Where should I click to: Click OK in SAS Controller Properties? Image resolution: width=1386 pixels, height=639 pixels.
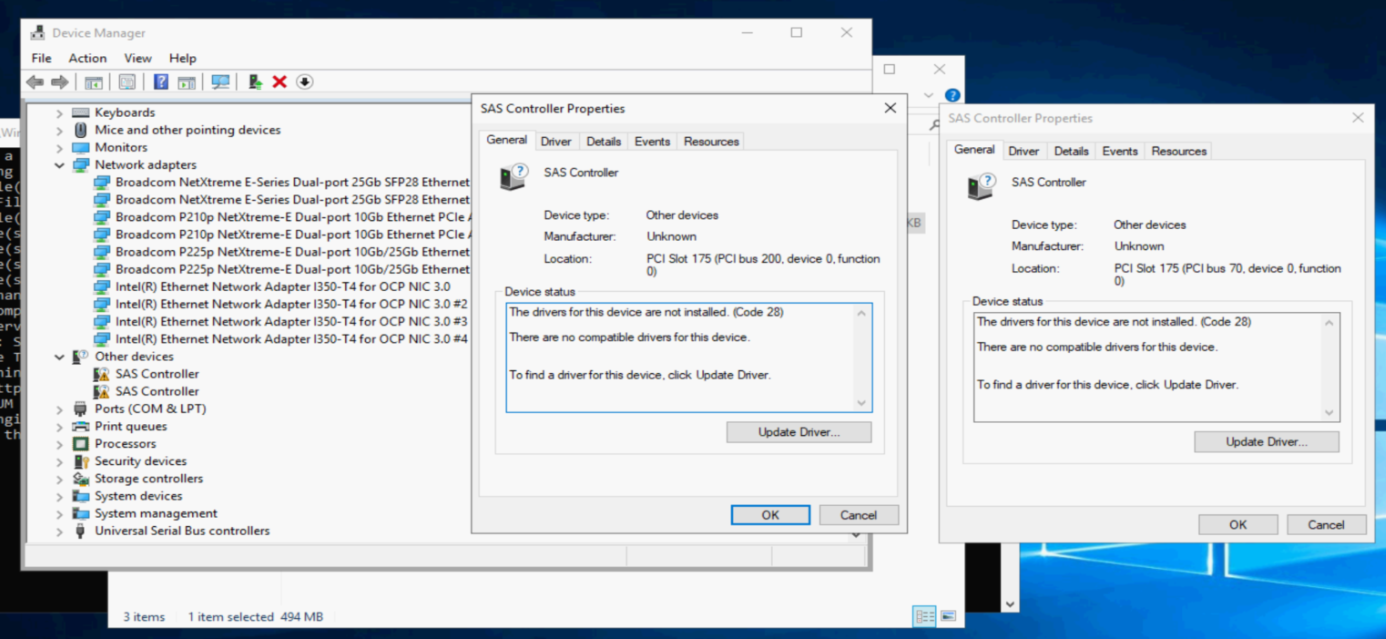770,514
